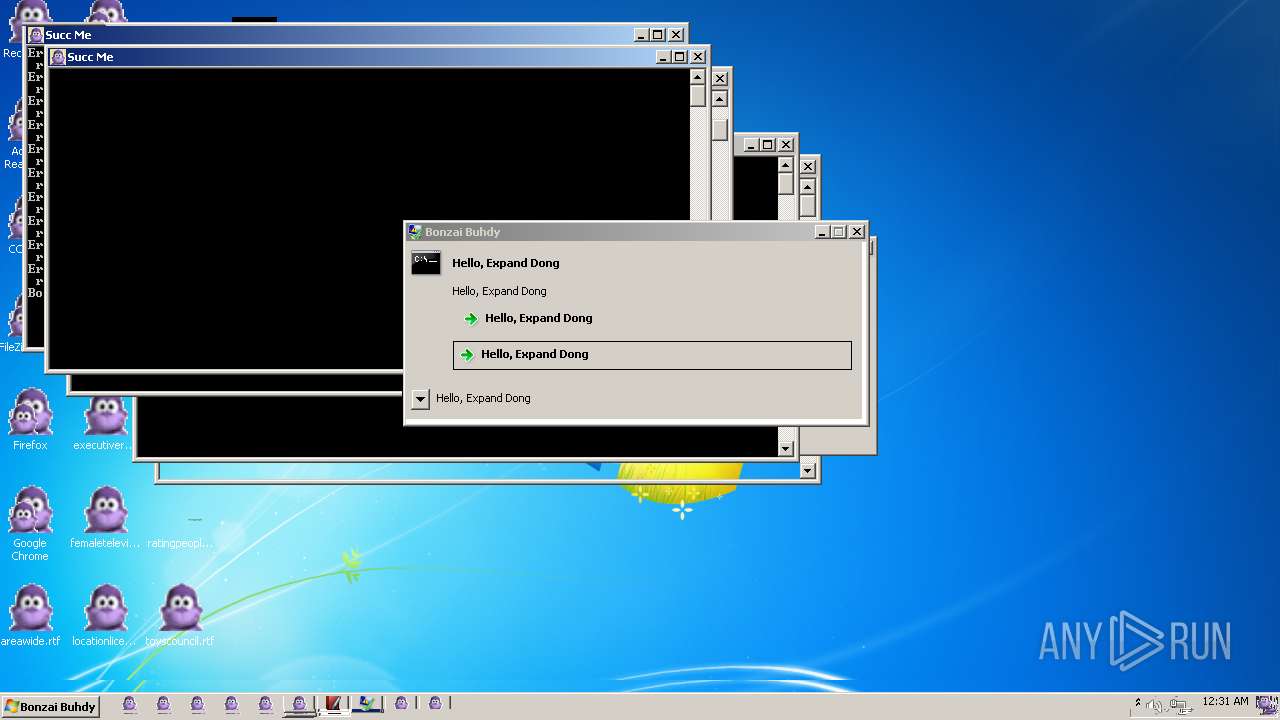Open the network tray icon
This screenshot has width=1280, height=720.
click(1180, 706)
